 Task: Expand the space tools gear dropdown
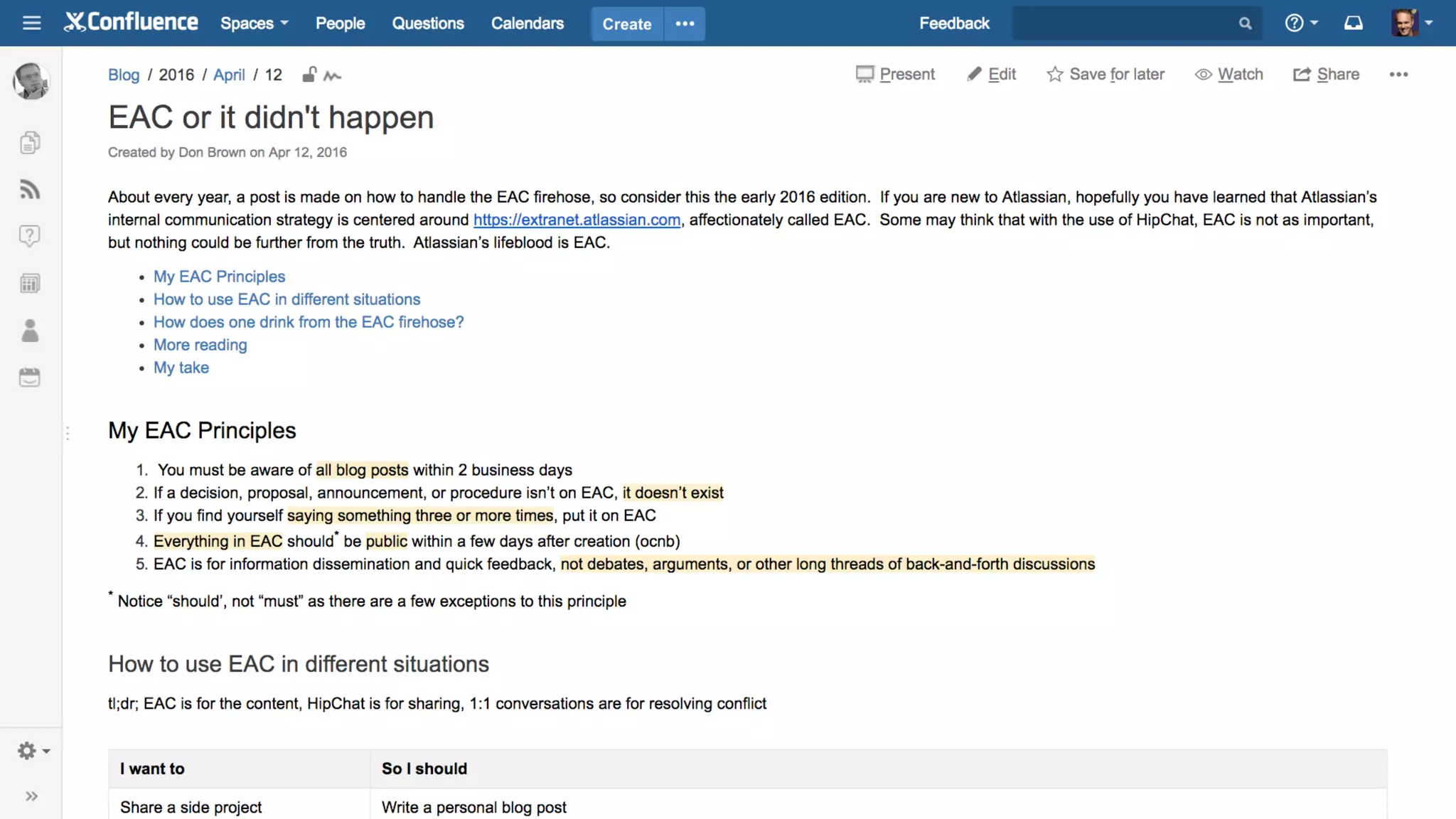[x=33, y=751]
